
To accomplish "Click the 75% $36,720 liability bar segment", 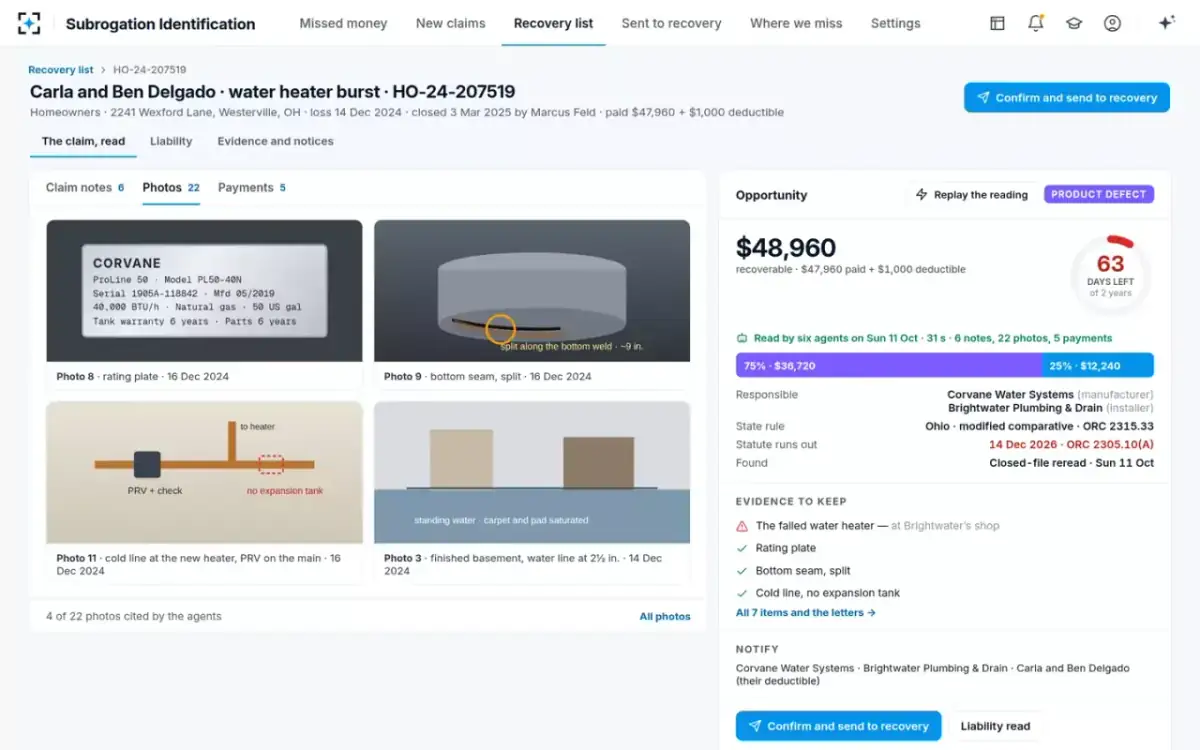I will [889, 366].
